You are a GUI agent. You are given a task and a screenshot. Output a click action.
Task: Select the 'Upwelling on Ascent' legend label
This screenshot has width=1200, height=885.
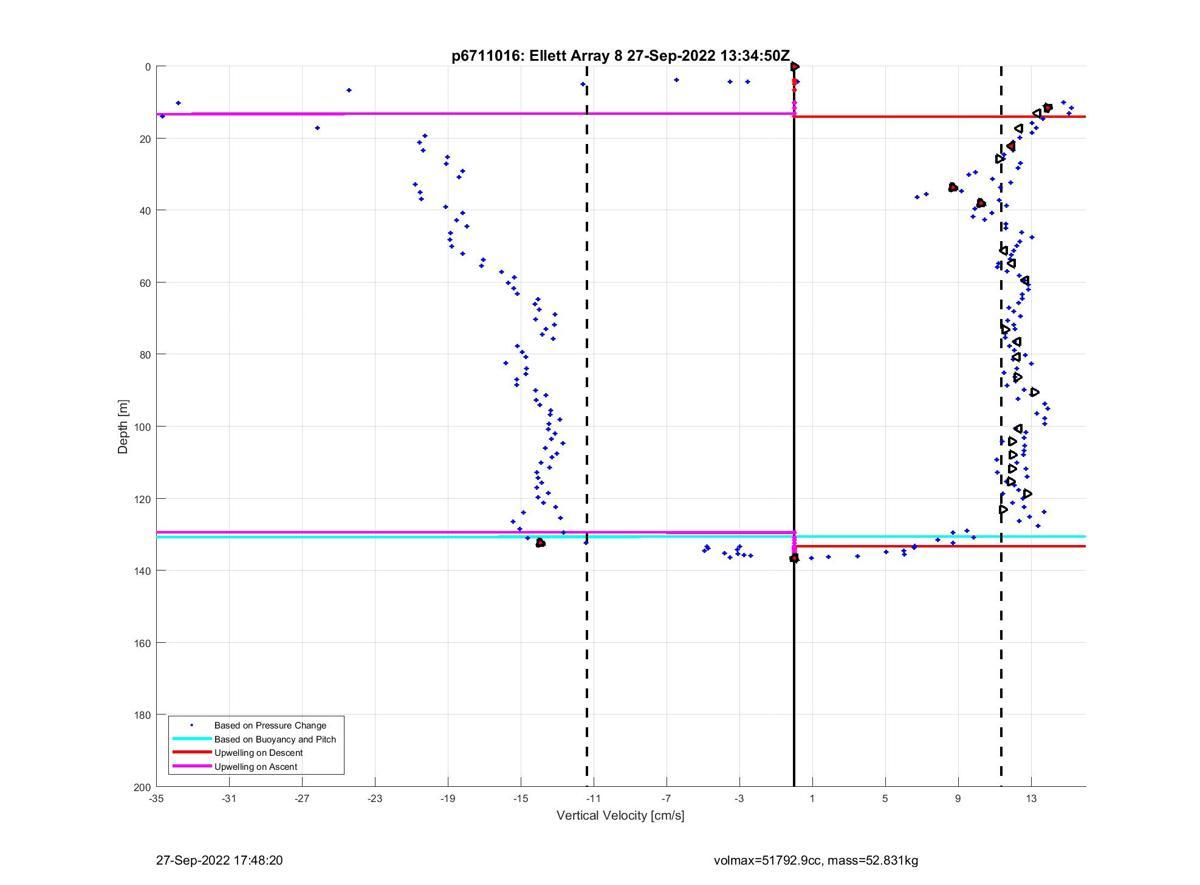[x=255, y=767]
